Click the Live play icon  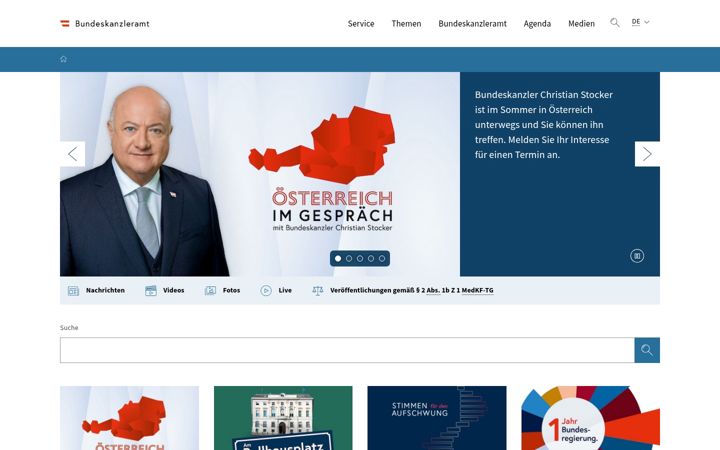click(x=266, y=291)
